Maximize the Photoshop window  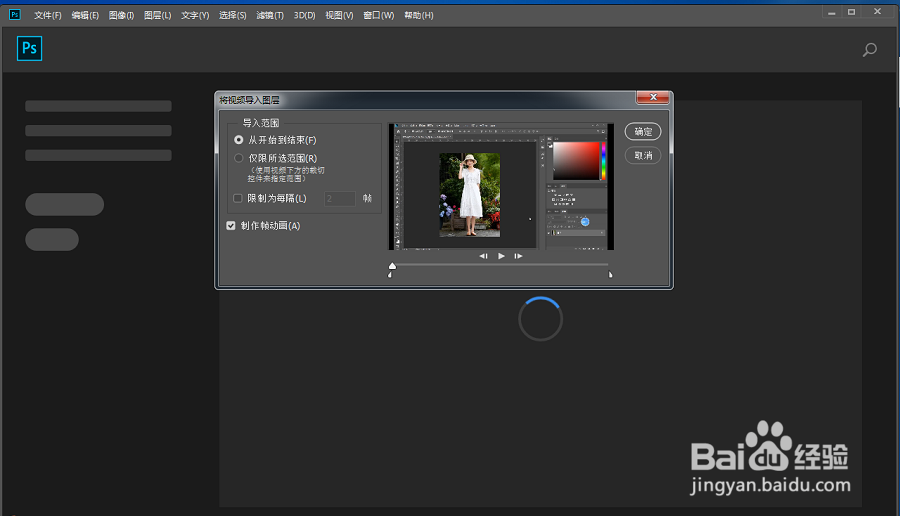point(852,12)
